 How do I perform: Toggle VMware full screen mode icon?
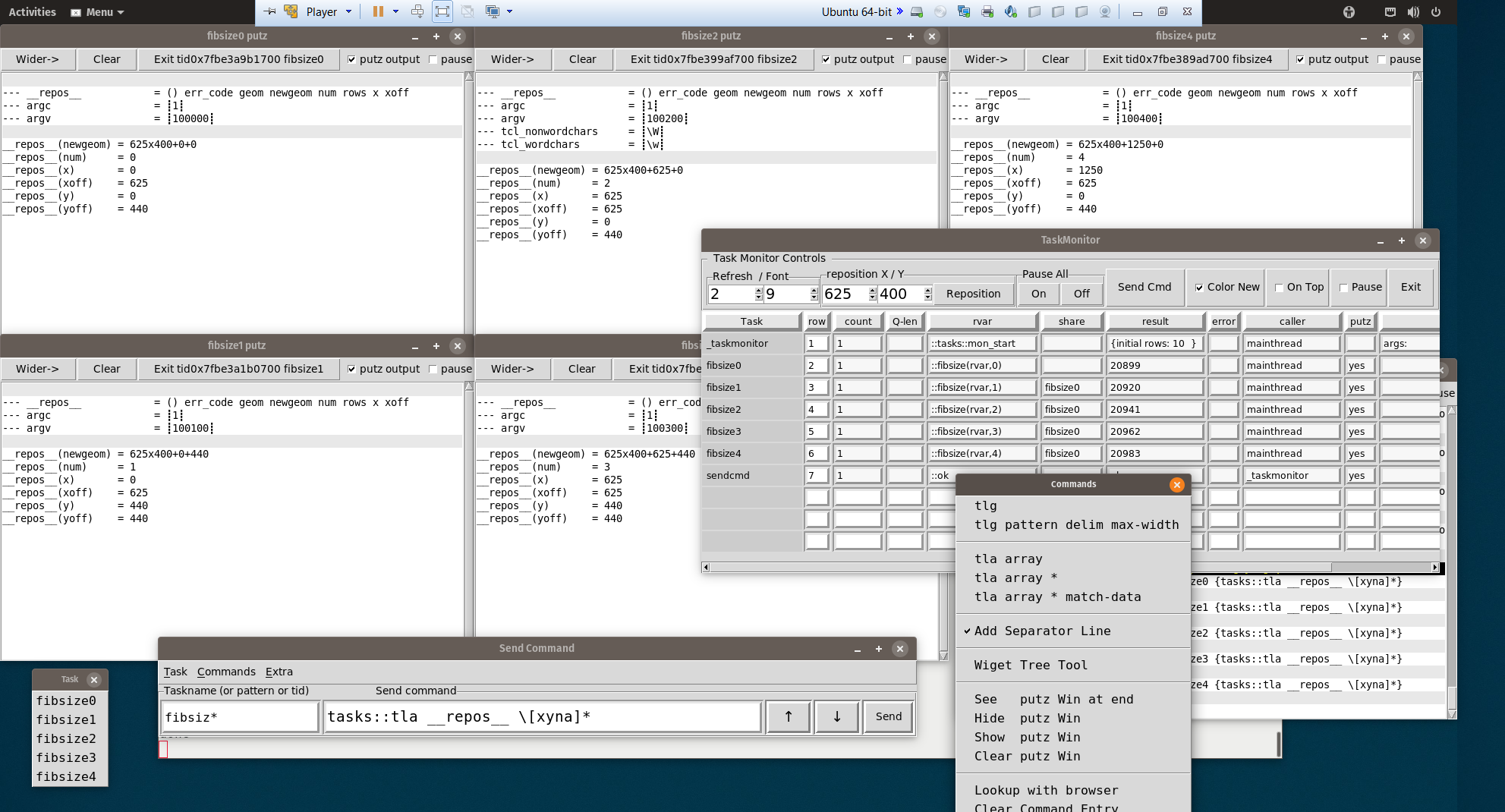click(x=442, y=11)
